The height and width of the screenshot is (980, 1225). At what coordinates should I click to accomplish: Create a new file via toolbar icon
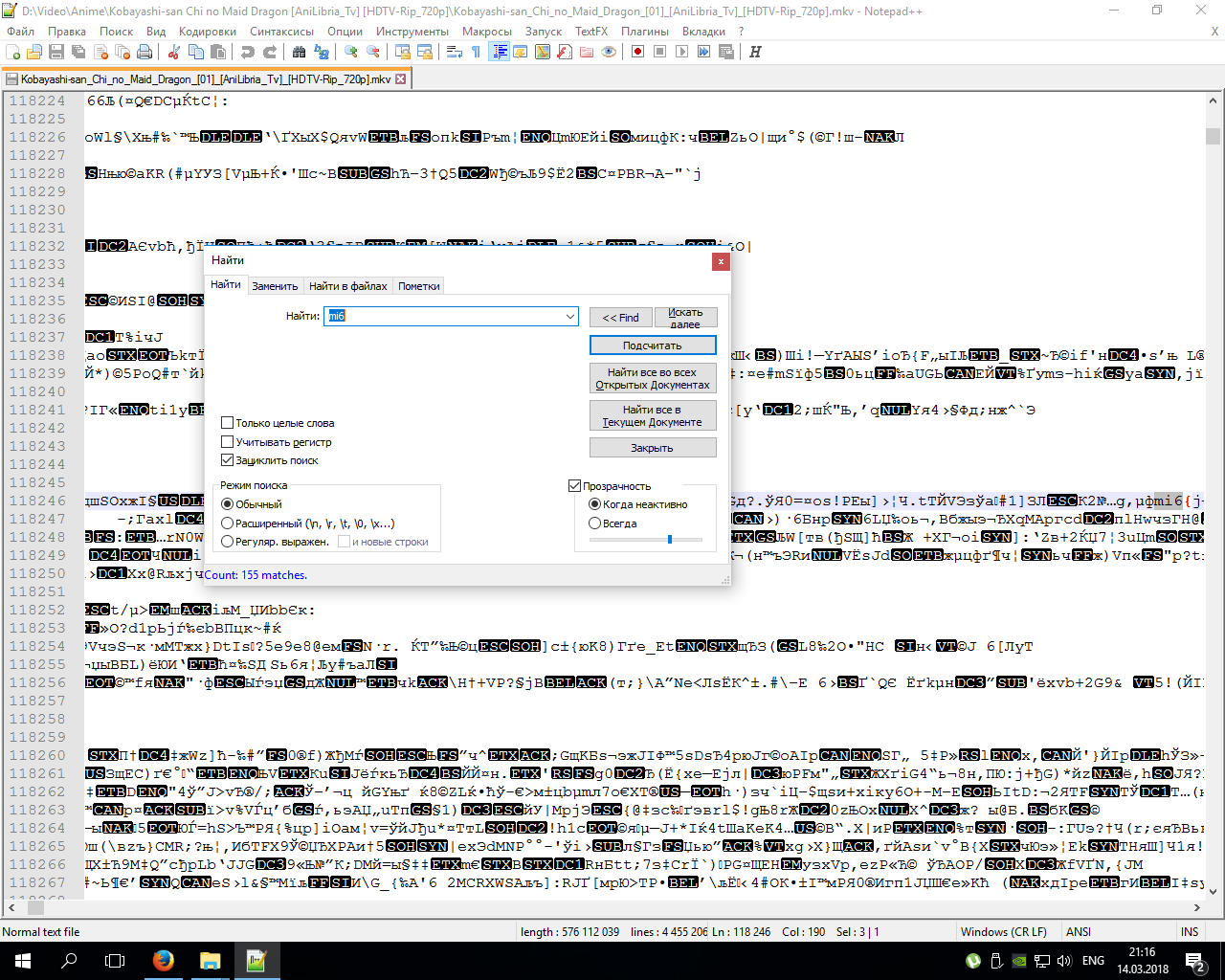point(13,52)
